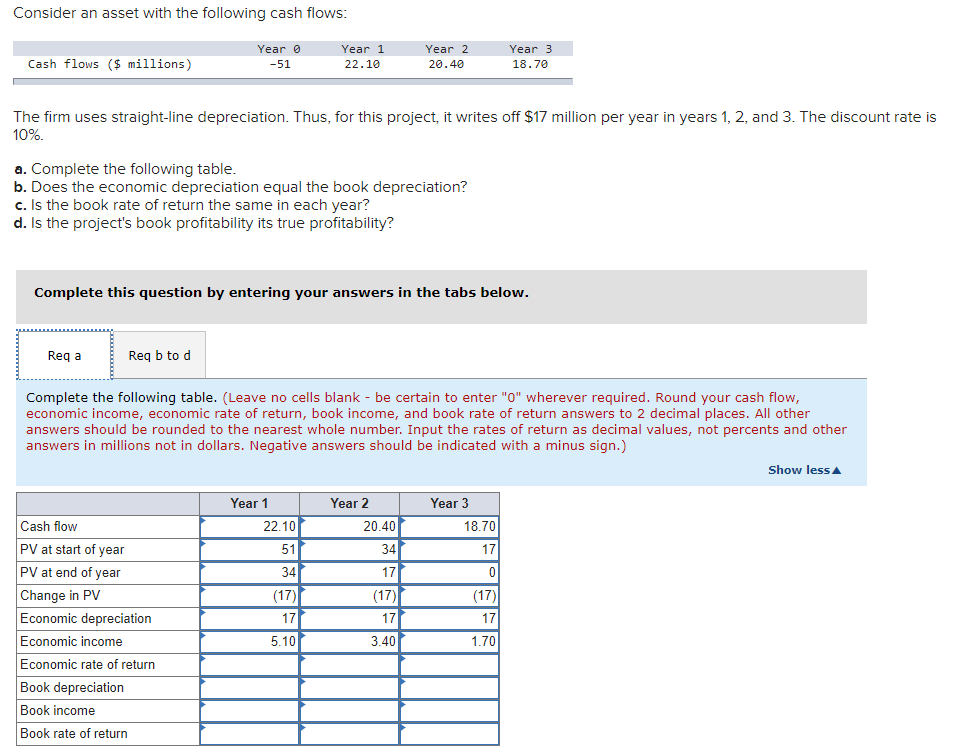Click the Year 2 column header in answer table
Screen dimensions: 960x754
pyautogui.click(x=349, y=503)
